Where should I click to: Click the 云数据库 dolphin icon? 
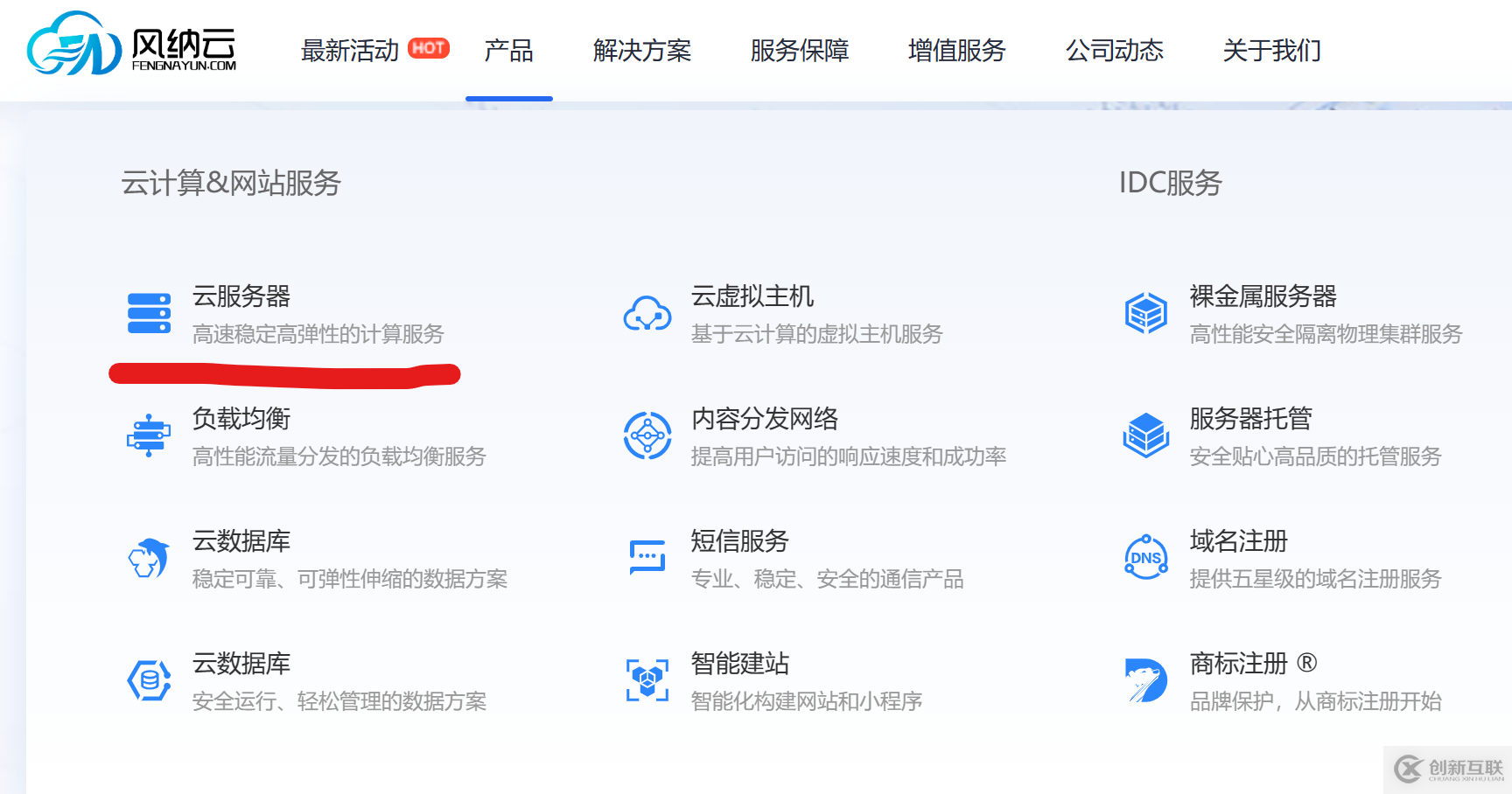(149, 558)
